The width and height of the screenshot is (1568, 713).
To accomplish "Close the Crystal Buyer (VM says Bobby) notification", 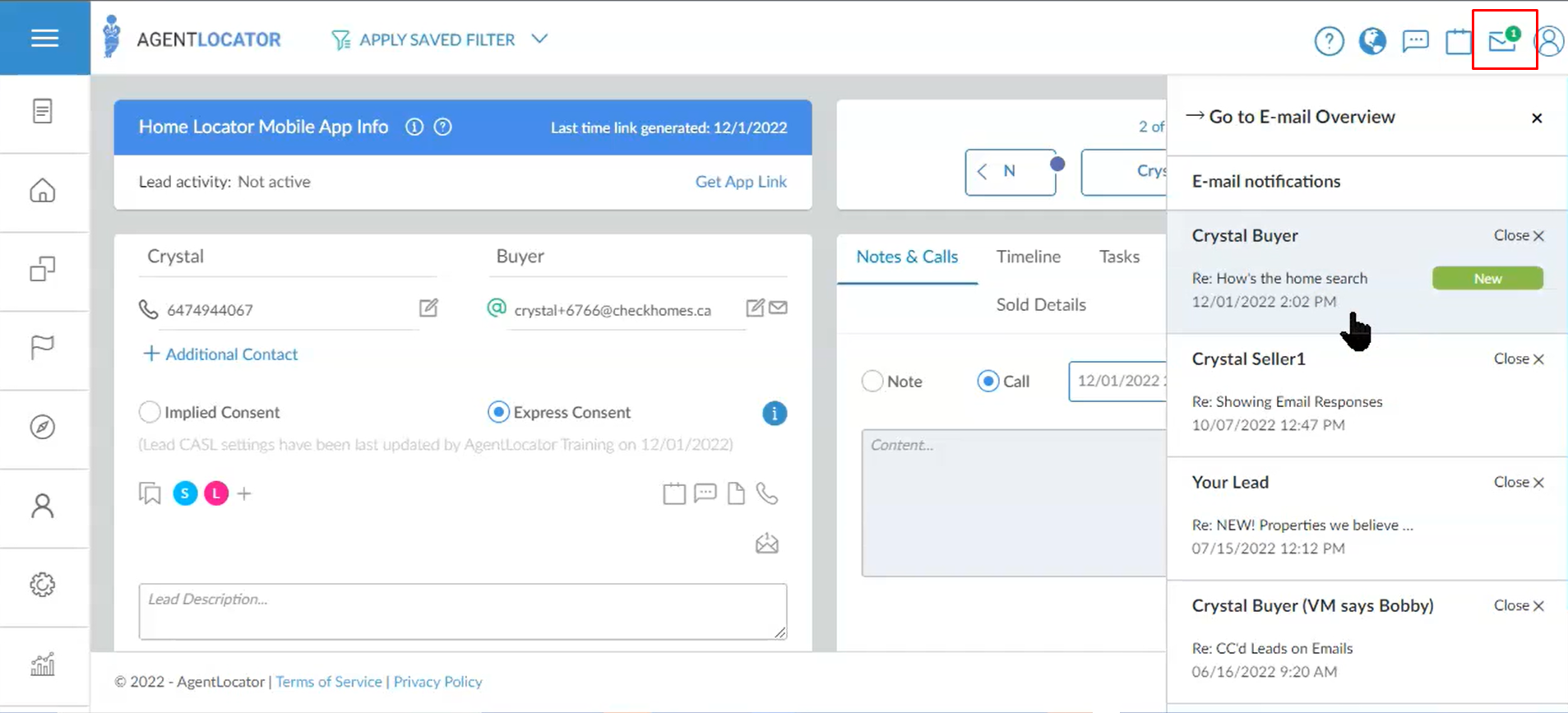I will click(x=1519, y=605).
